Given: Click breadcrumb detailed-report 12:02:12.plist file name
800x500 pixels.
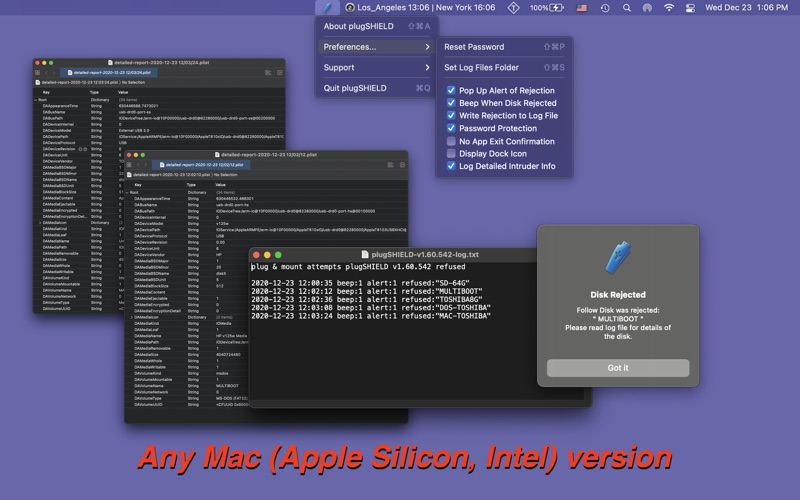Looking at the screenshot, I should point(171,174).
